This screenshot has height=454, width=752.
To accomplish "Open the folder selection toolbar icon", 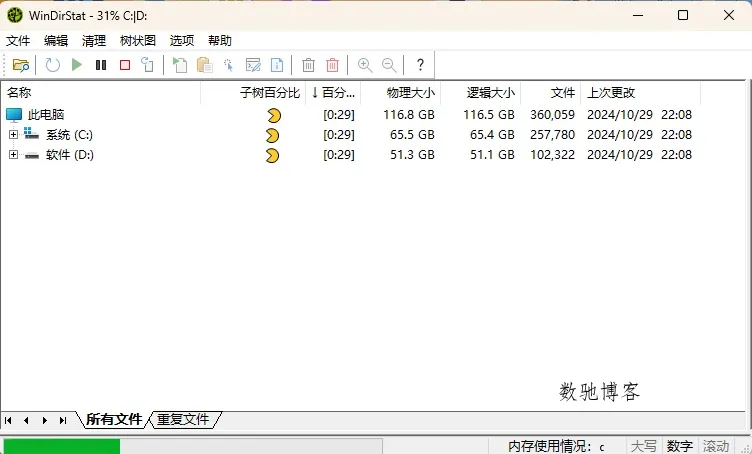I will 21,65.
